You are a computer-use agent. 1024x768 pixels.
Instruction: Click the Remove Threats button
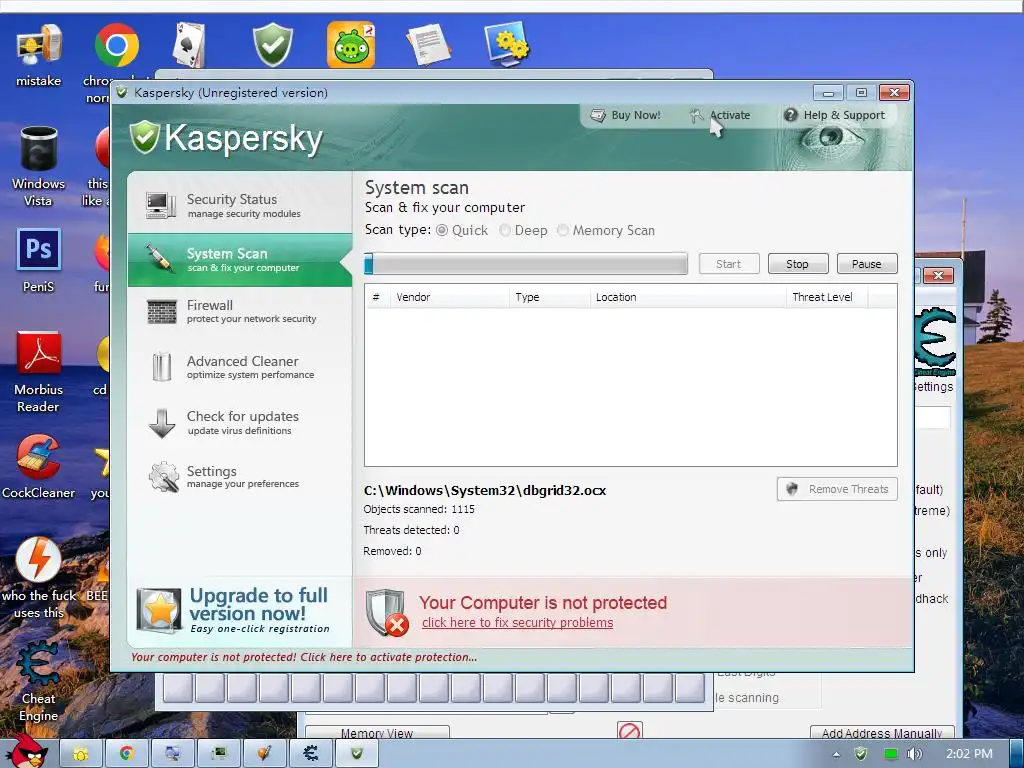pyautogui.click(x=837, y=489)
